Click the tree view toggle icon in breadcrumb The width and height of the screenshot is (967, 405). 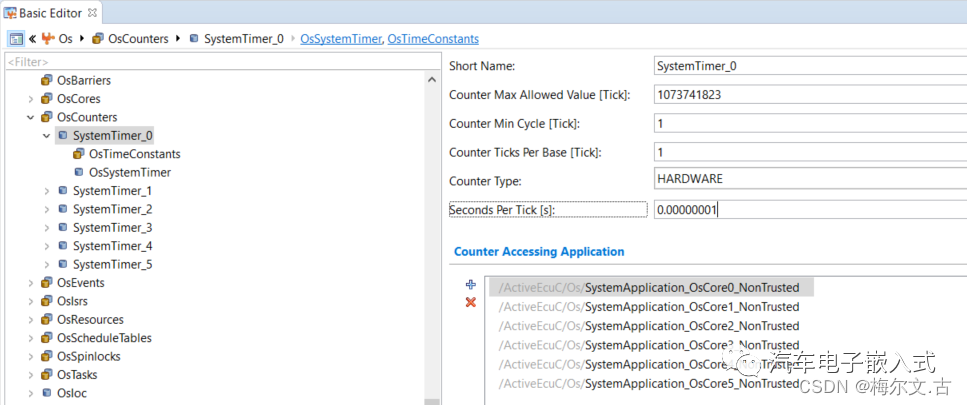point(16,39)
